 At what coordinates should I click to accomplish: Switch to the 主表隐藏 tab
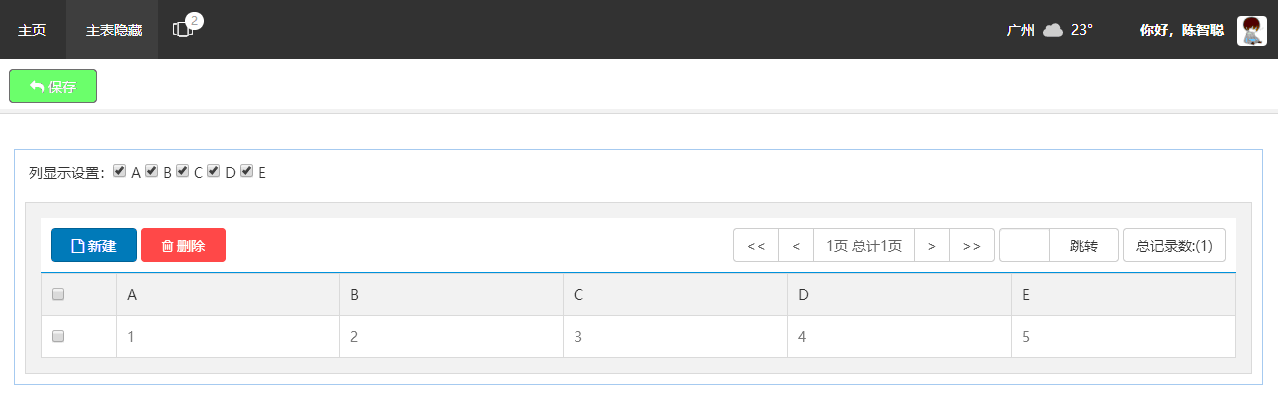pyautogui.click(x=113, y=30)
